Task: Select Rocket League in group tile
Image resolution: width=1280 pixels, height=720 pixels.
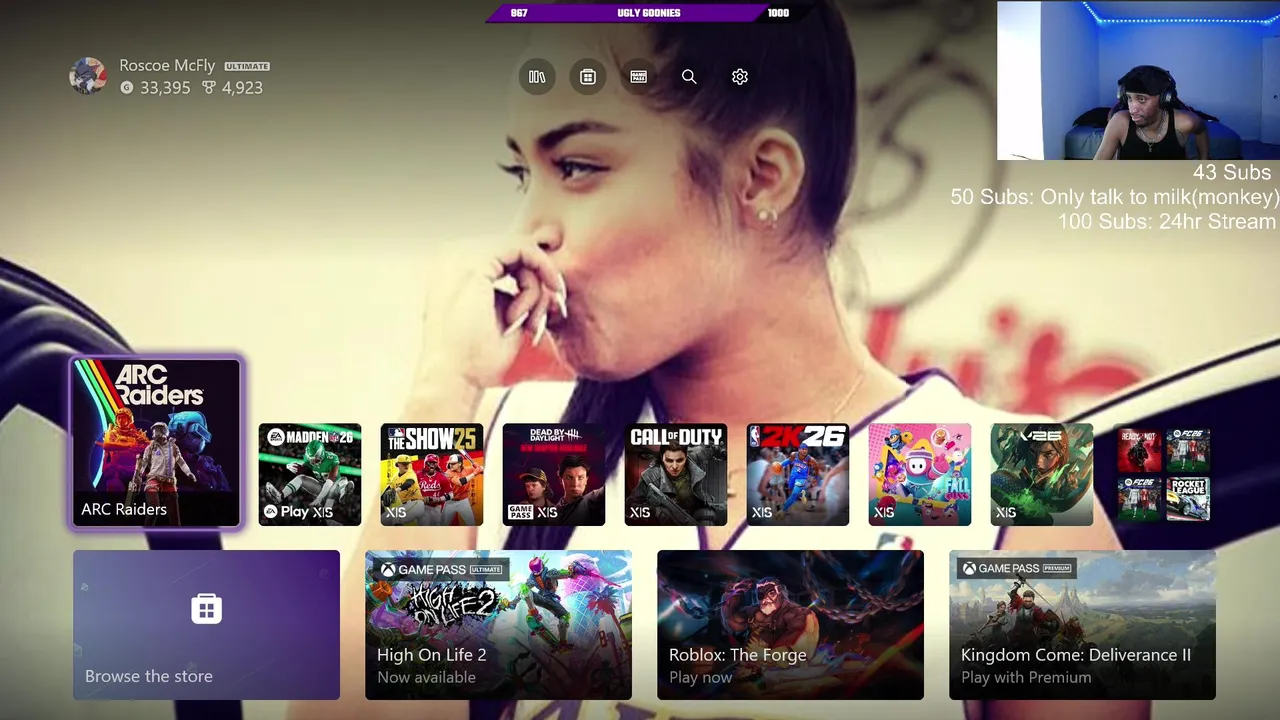Action: [1188, 498]
